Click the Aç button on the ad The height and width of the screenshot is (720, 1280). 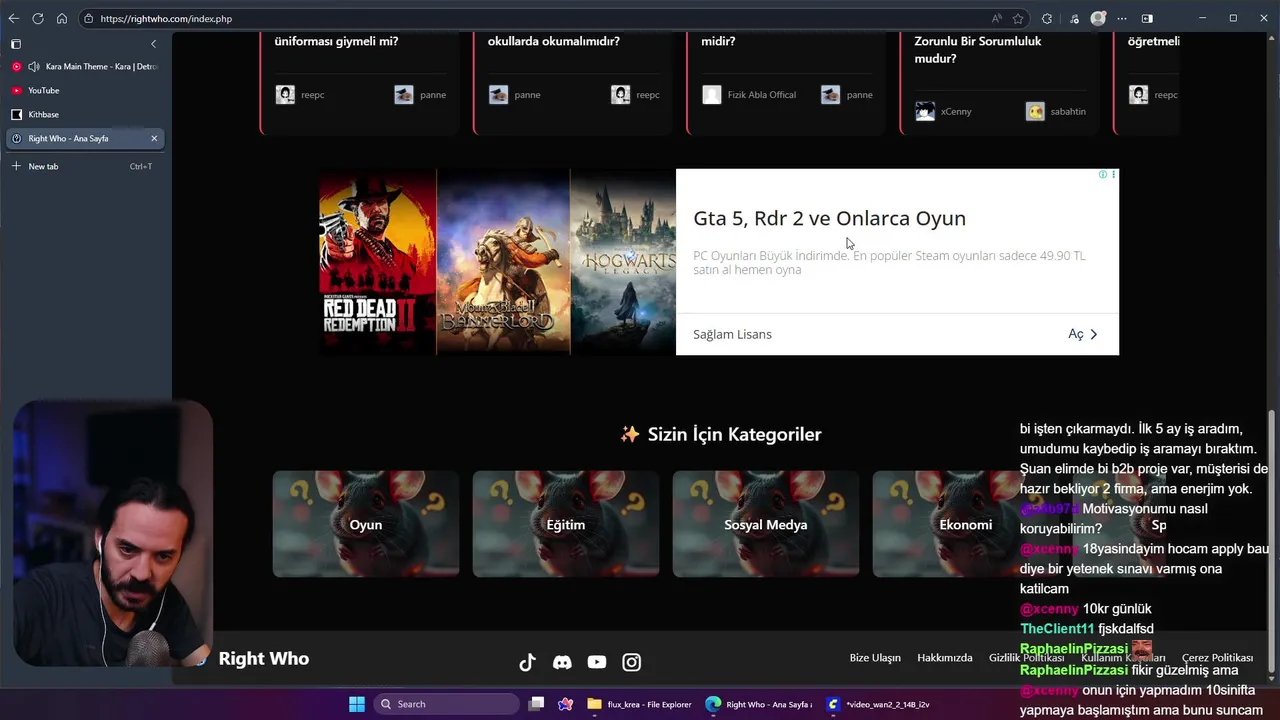click(x=1083, y=334)
